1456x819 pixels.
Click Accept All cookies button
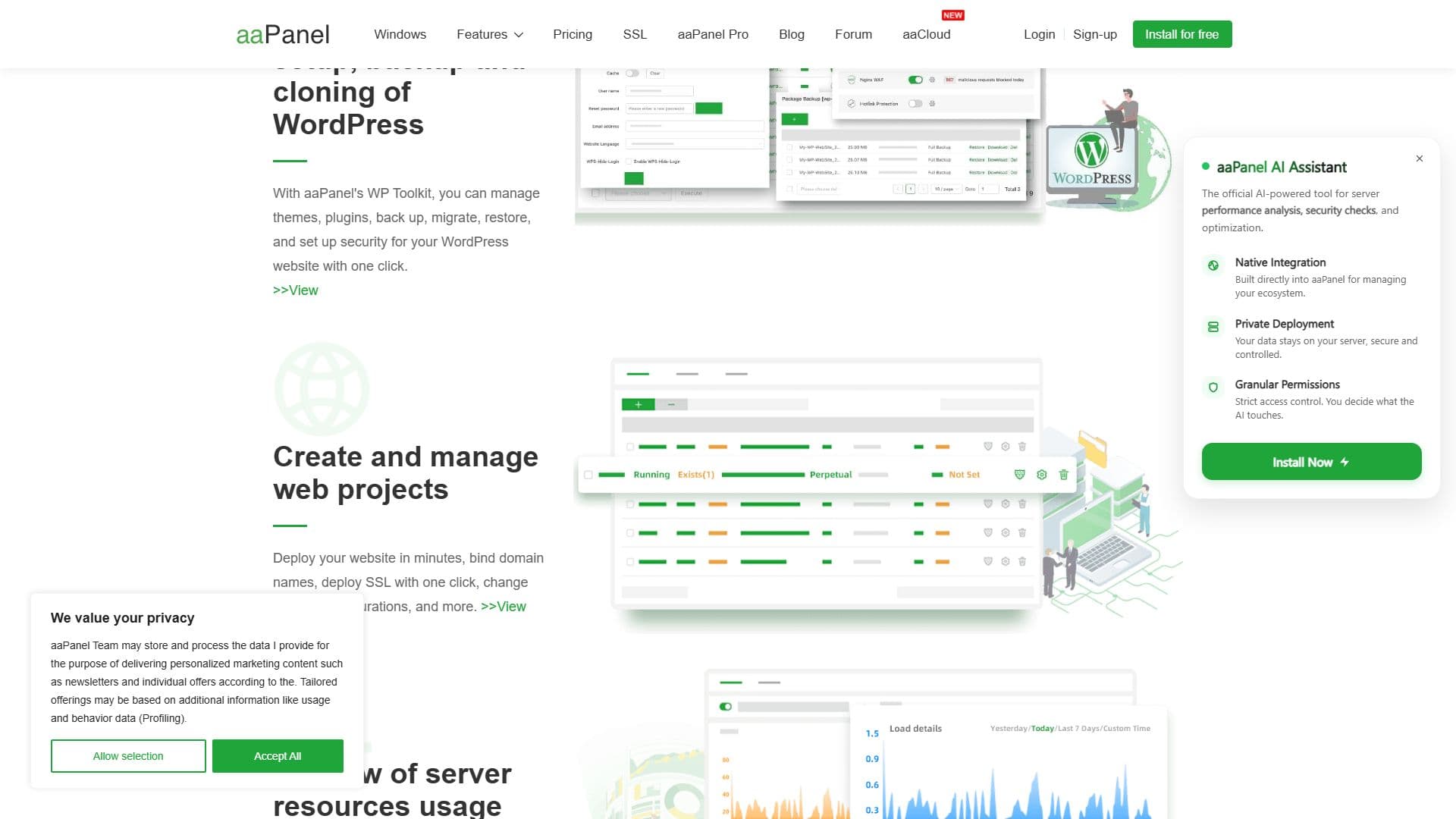click(278, 756)
